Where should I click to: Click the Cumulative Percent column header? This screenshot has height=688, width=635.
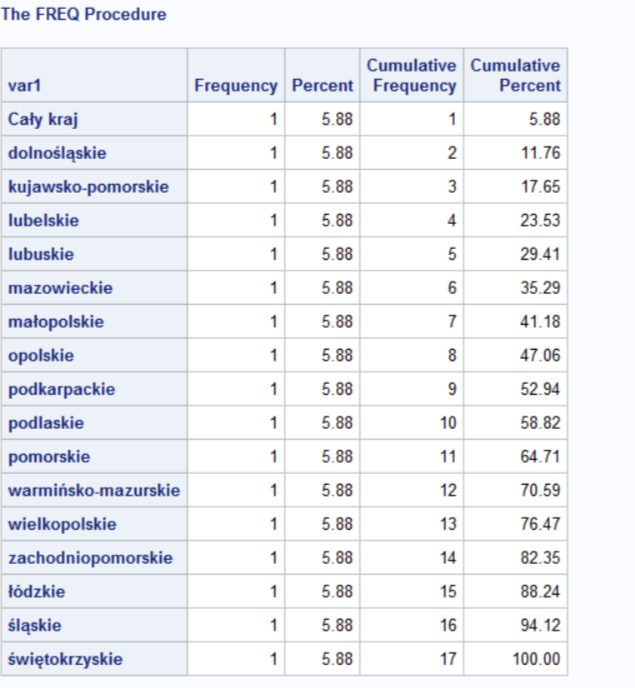(x=515, y=76)
